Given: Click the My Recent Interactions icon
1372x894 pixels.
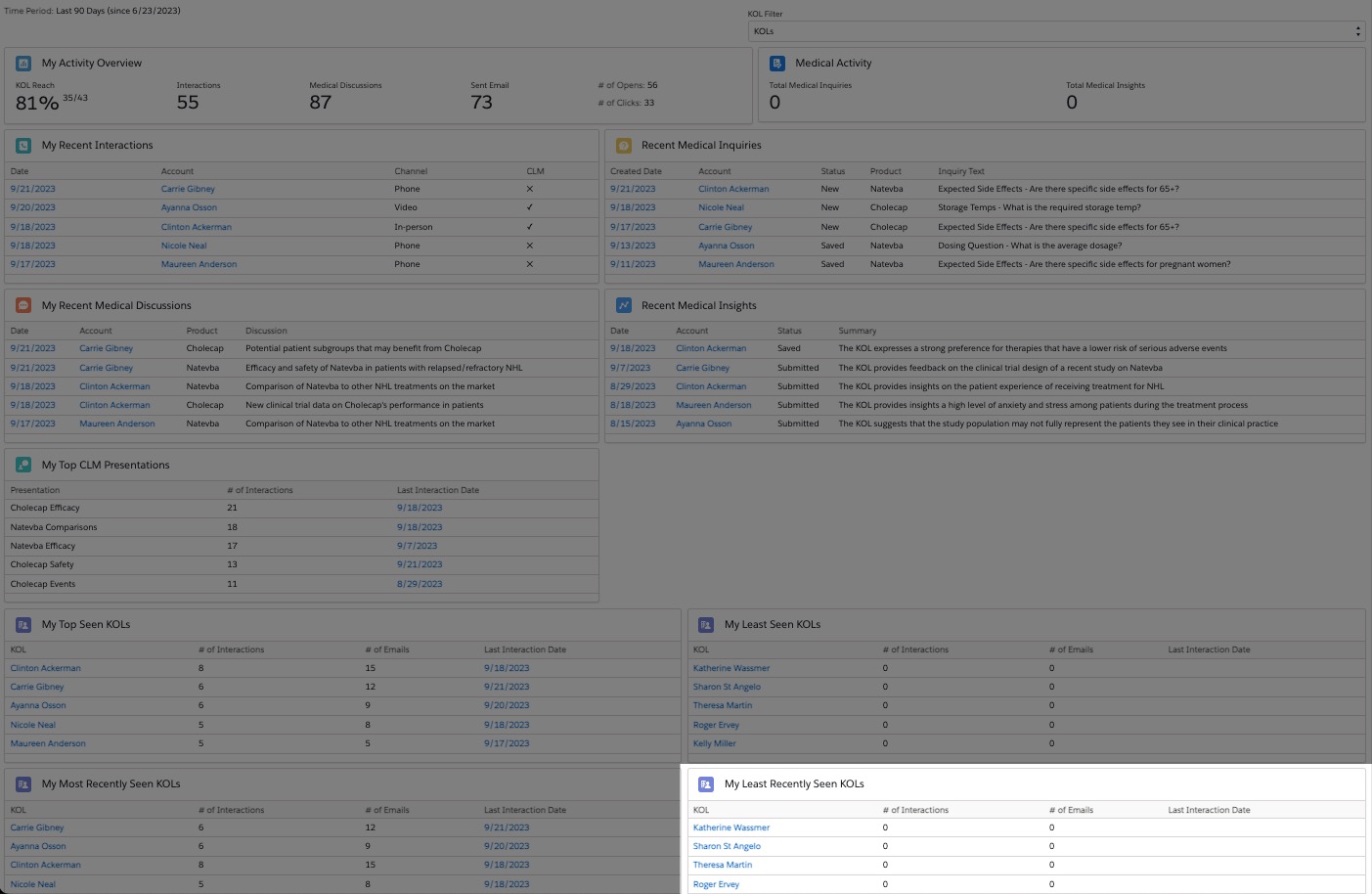Looking at the screenshot, I should click(x=23, y=146).
